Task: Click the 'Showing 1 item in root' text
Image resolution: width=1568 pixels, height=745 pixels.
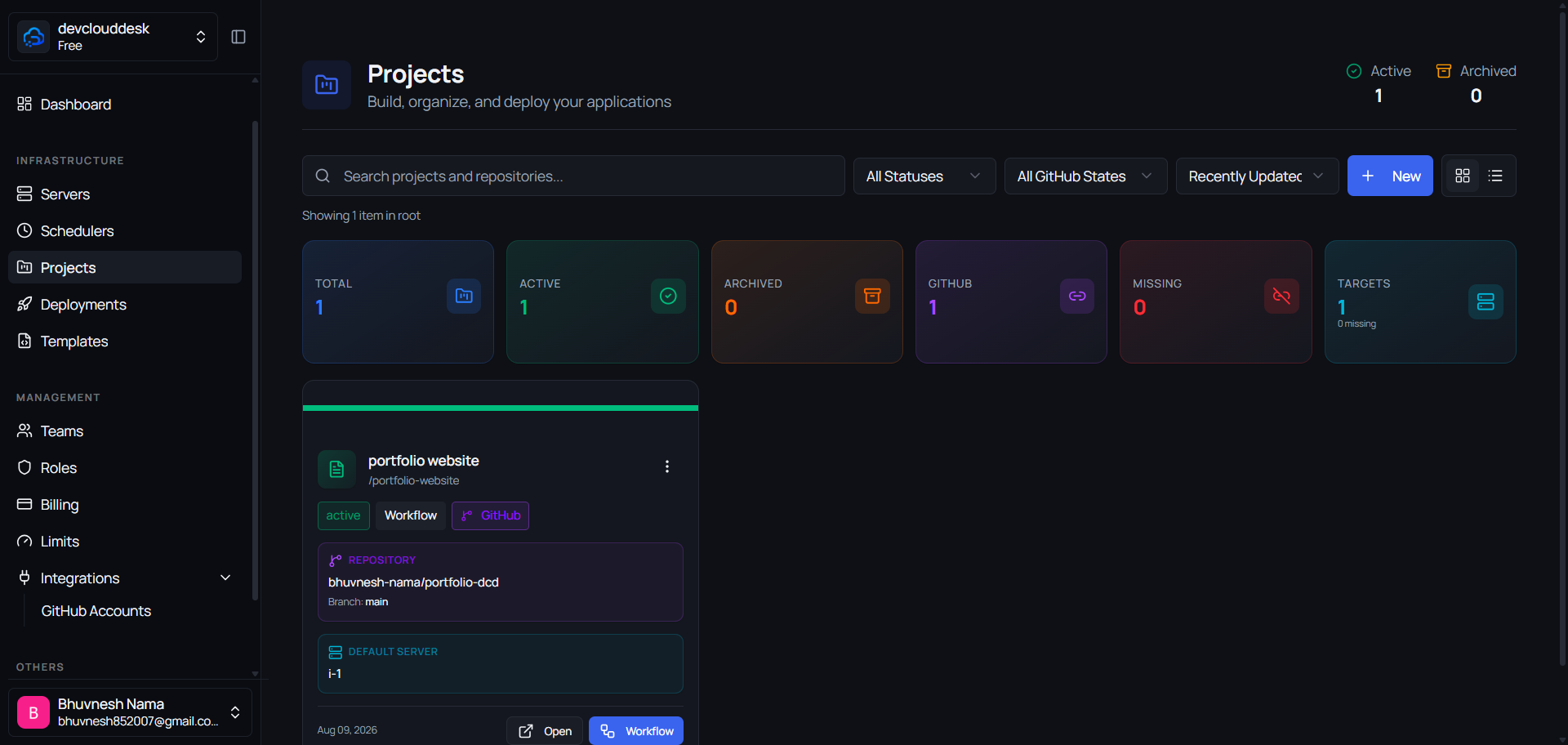Action: click(361, 216)
